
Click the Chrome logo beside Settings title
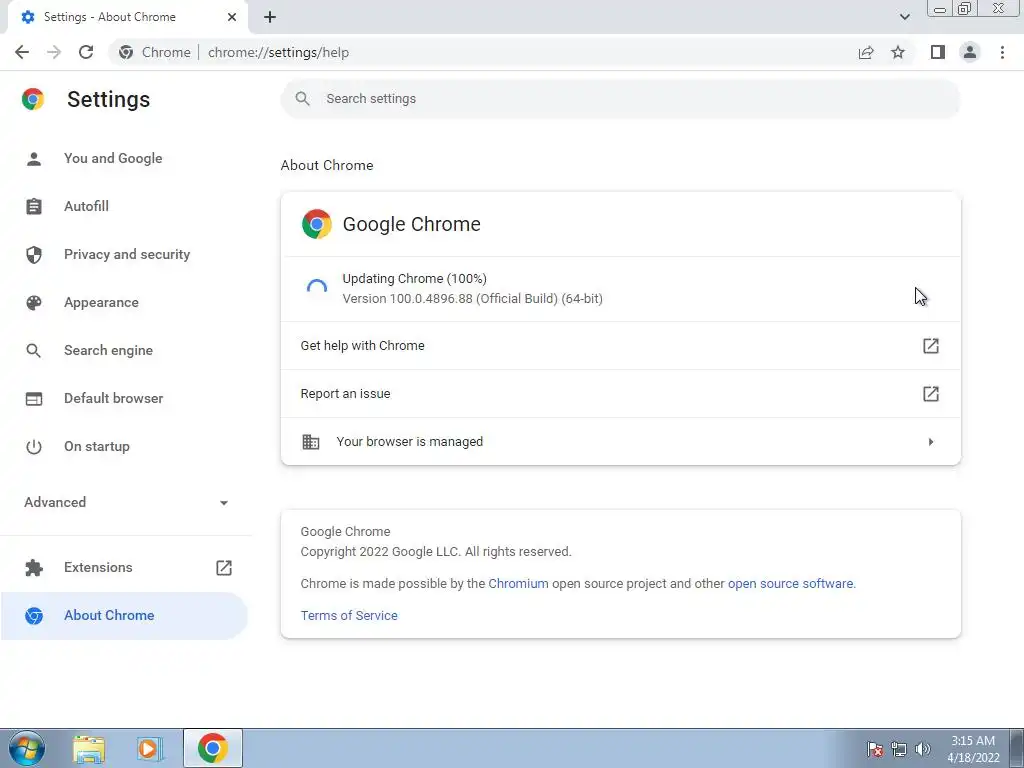coord(33,99)
